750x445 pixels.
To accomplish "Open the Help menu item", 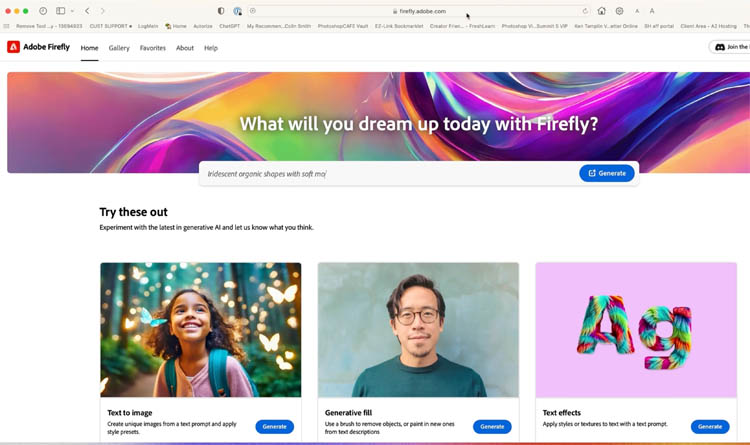I will [x=211, y=48].
